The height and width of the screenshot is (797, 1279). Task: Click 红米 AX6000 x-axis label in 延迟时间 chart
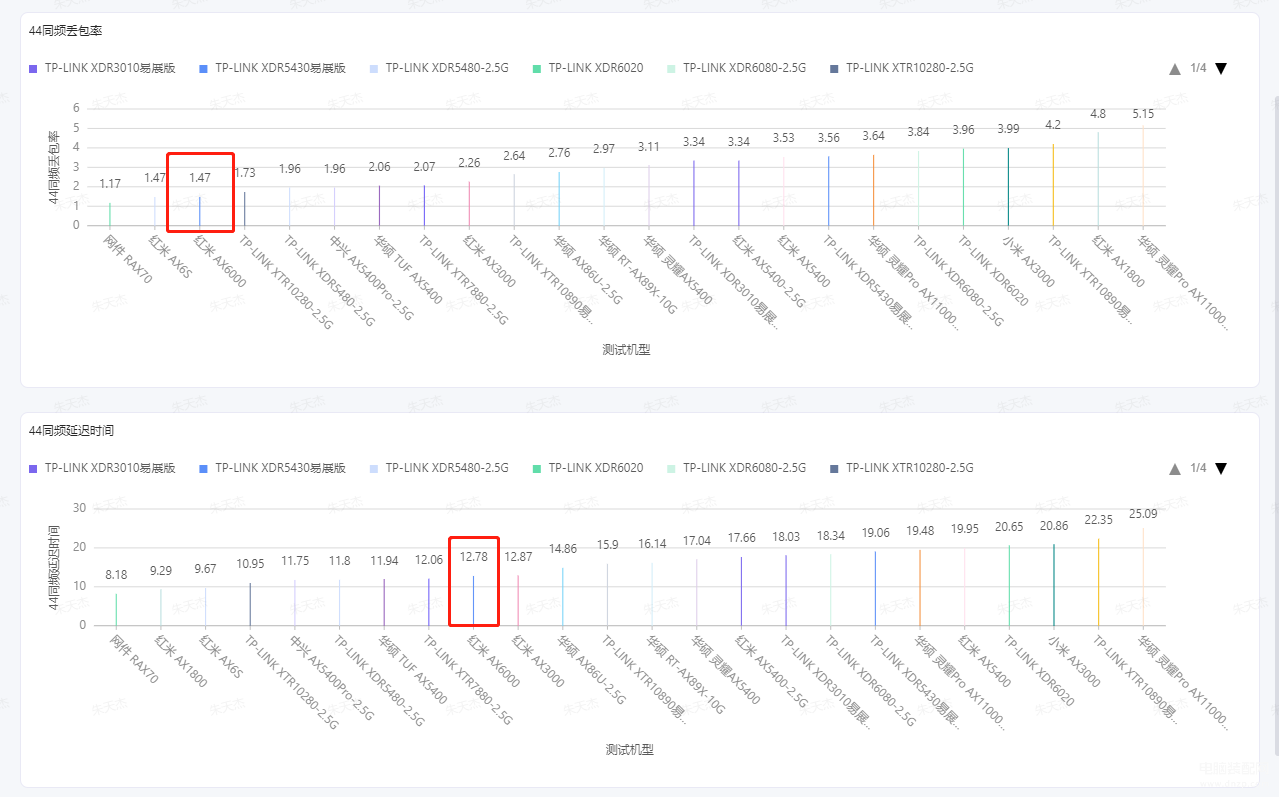(x=495, y=660)
